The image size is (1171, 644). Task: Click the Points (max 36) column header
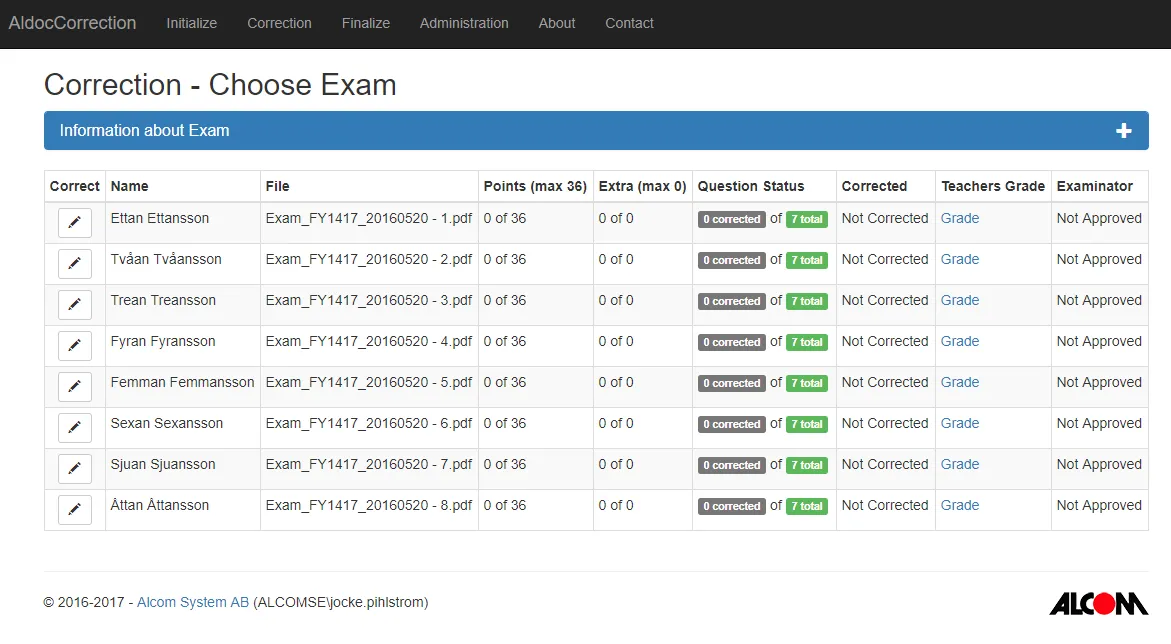(535, 187)
